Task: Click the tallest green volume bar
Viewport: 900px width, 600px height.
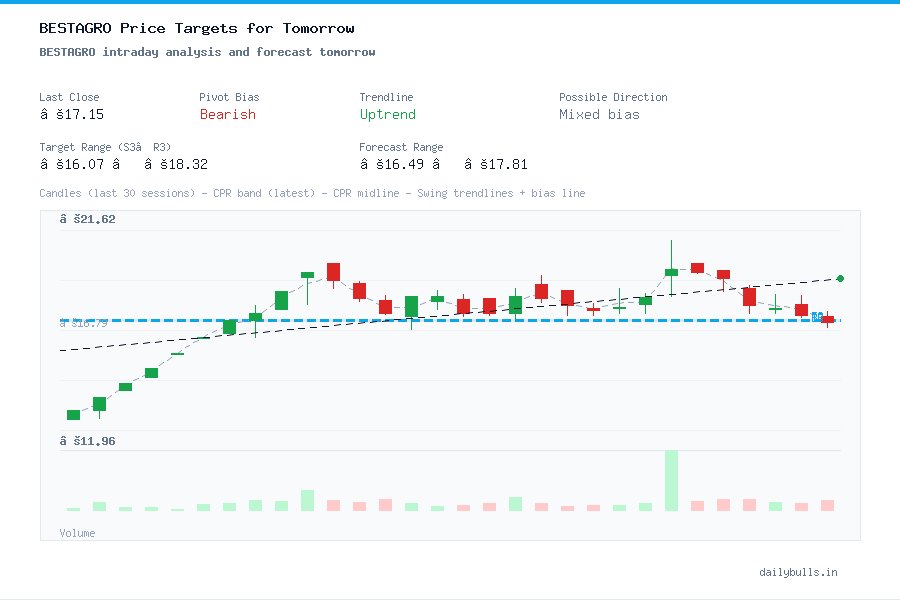Action: click(x=671, y=481)
